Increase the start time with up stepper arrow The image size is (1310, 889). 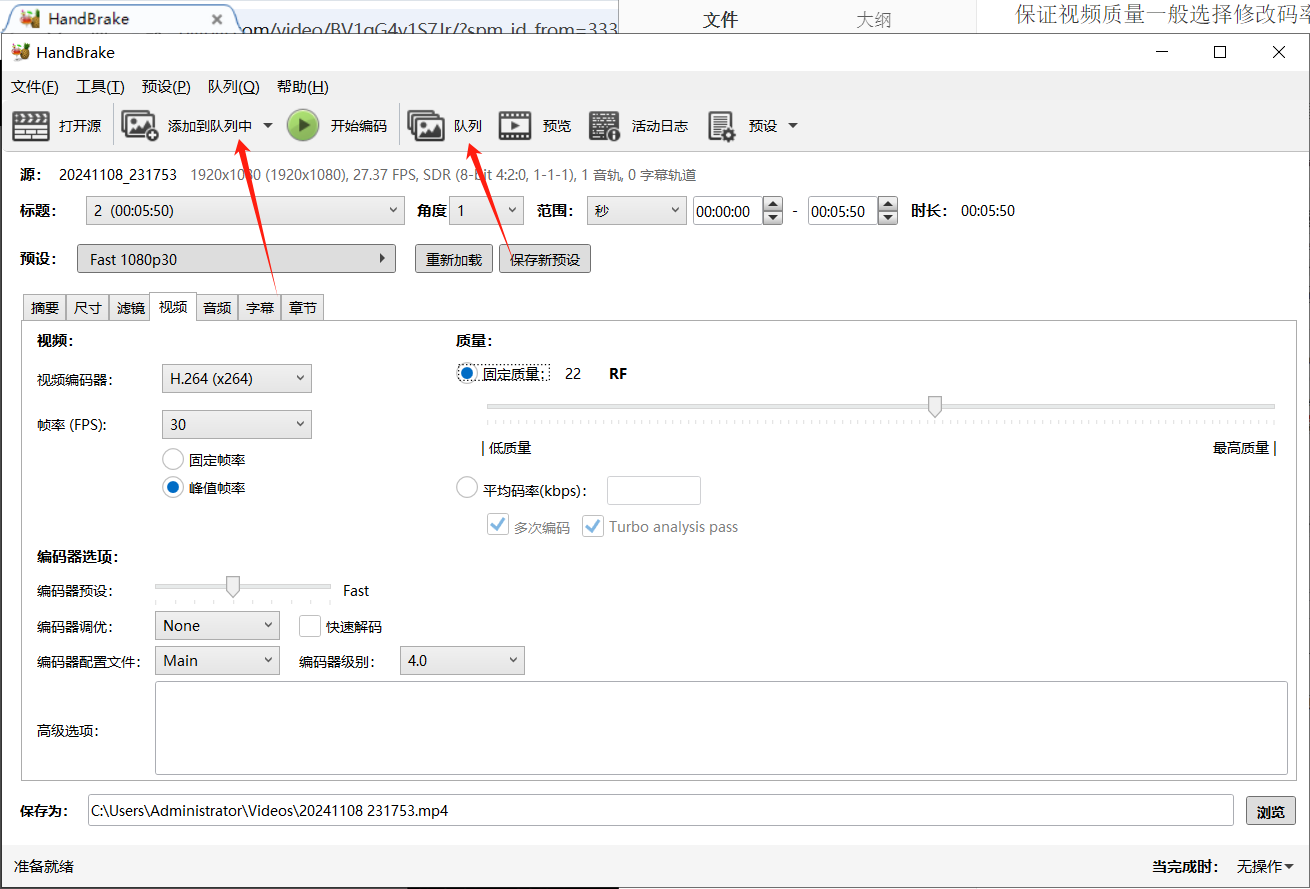[773, 204]
